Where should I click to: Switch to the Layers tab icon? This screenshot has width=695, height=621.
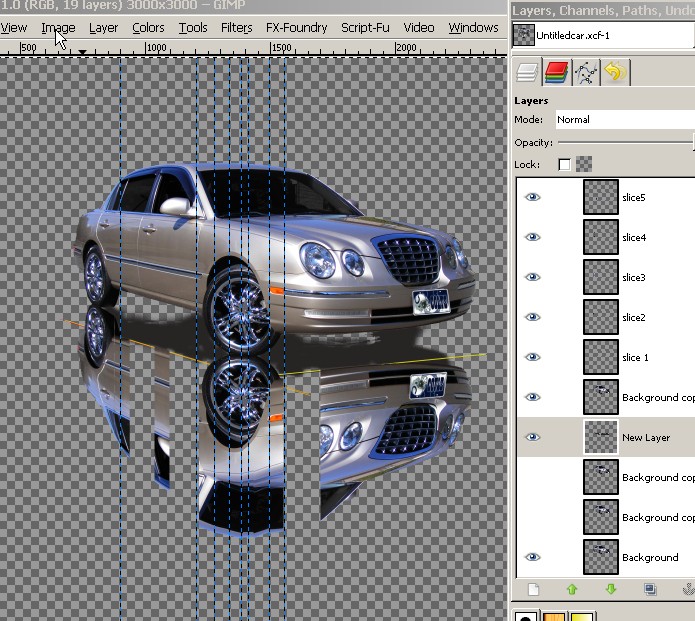(x=527, y=72)
